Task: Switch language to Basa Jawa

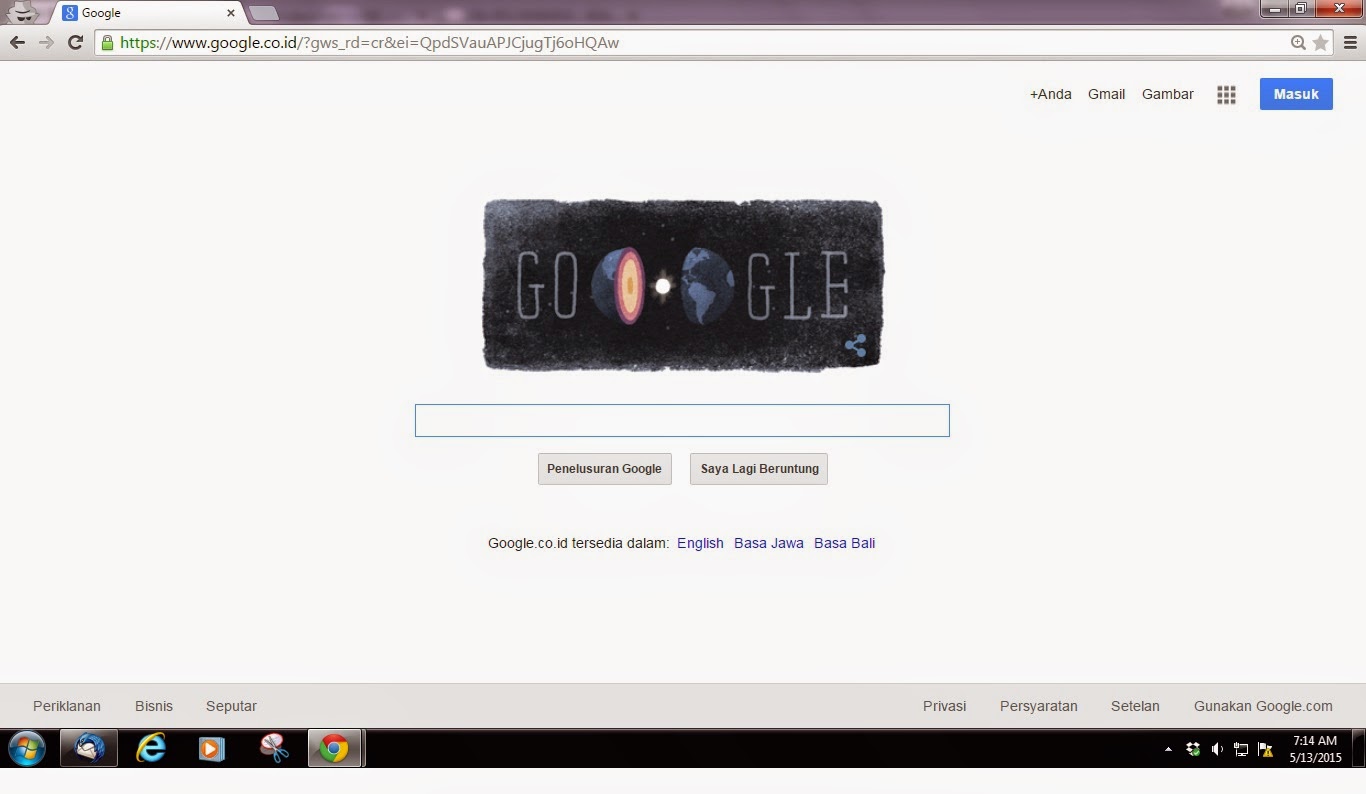Action: tap(769, 543)
